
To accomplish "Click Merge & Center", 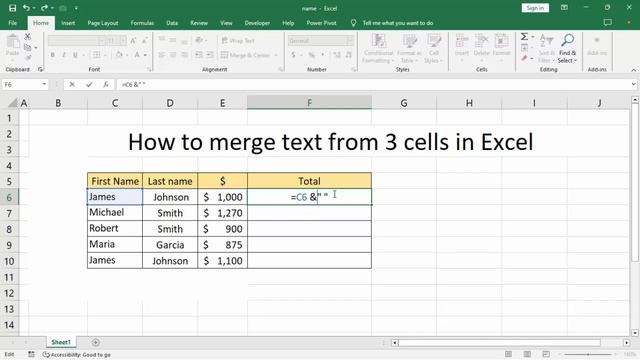I will coord(246,55).
